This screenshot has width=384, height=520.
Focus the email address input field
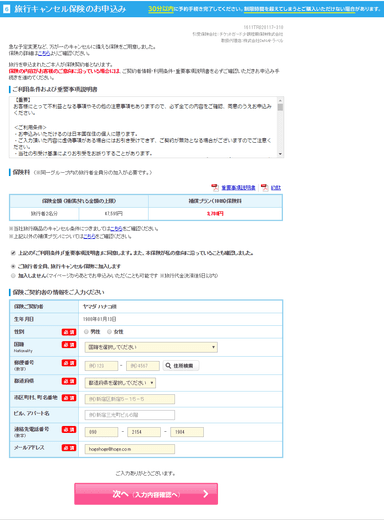[130, 449]
